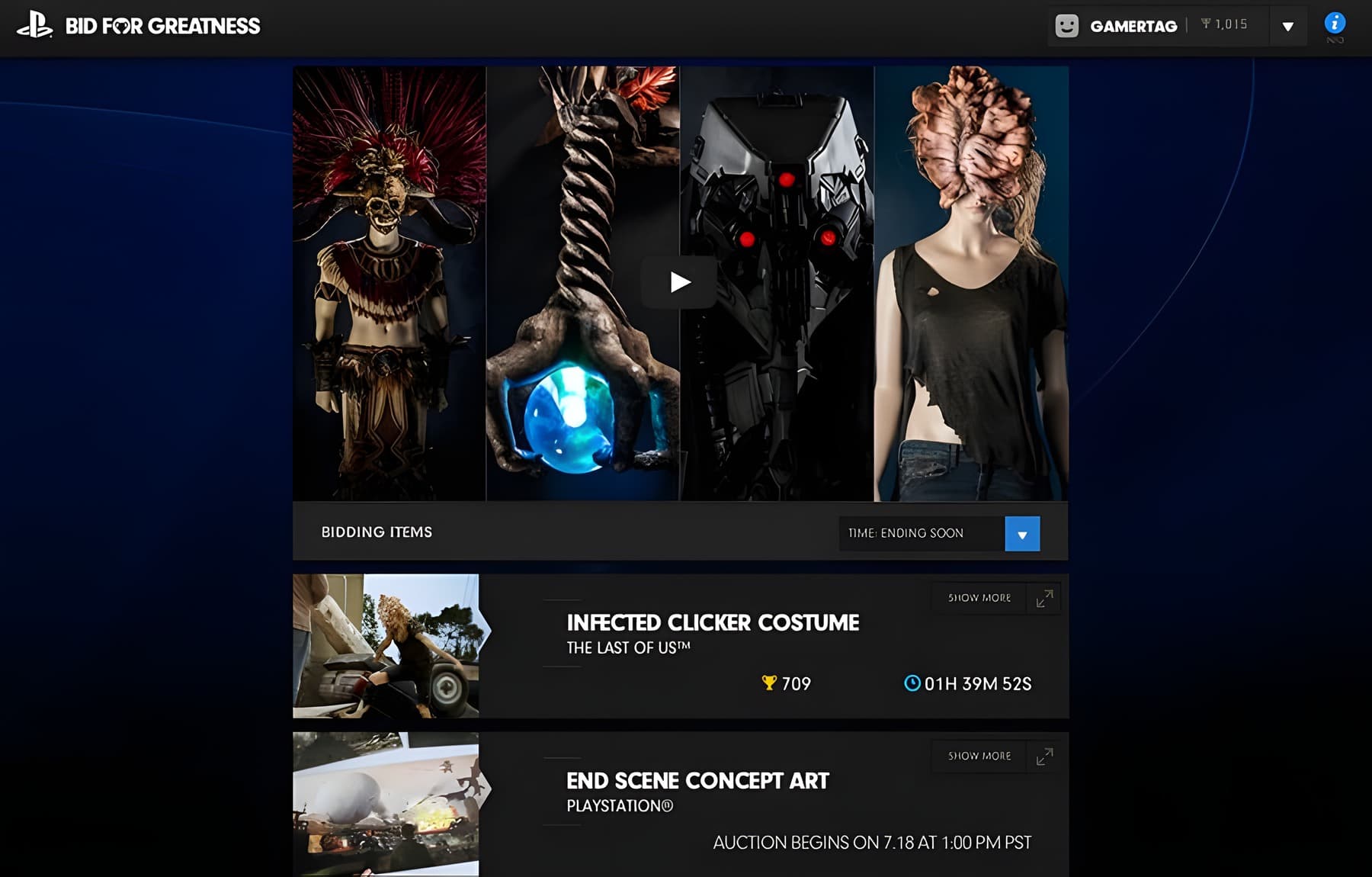Open the Bid for Greatness home link

(x=162, y=26)
